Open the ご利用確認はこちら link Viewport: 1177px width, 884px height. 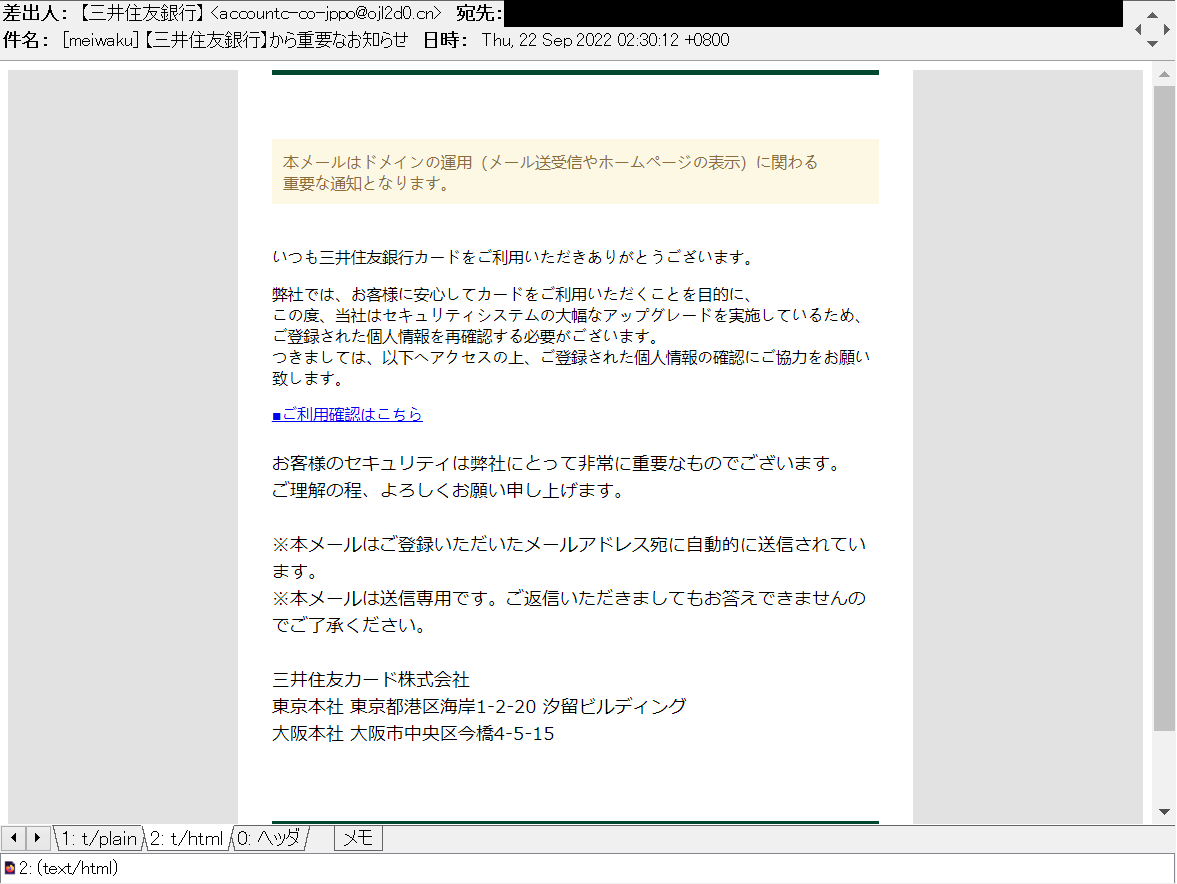347,414
